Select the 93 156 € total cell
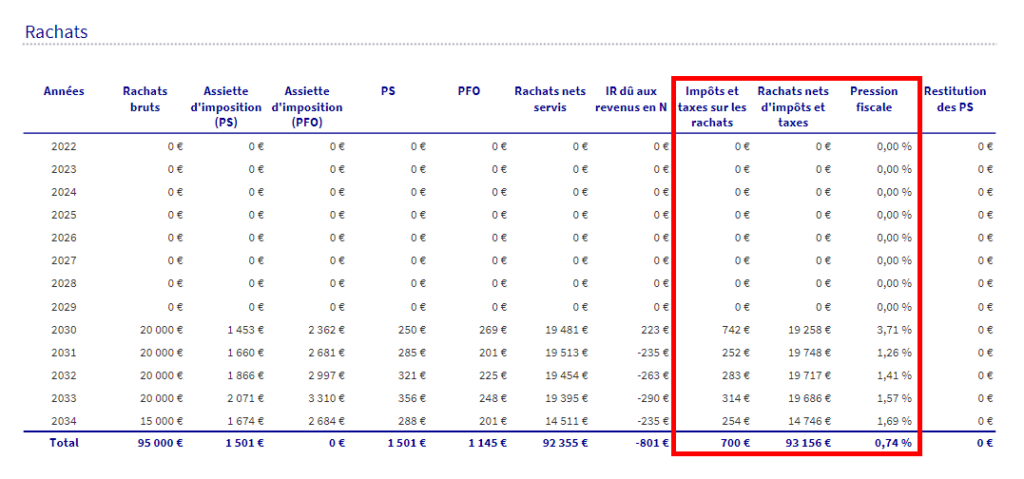The height and width of the screenshot is (479, 1024). pyautogui.click(x=807, y=443)
